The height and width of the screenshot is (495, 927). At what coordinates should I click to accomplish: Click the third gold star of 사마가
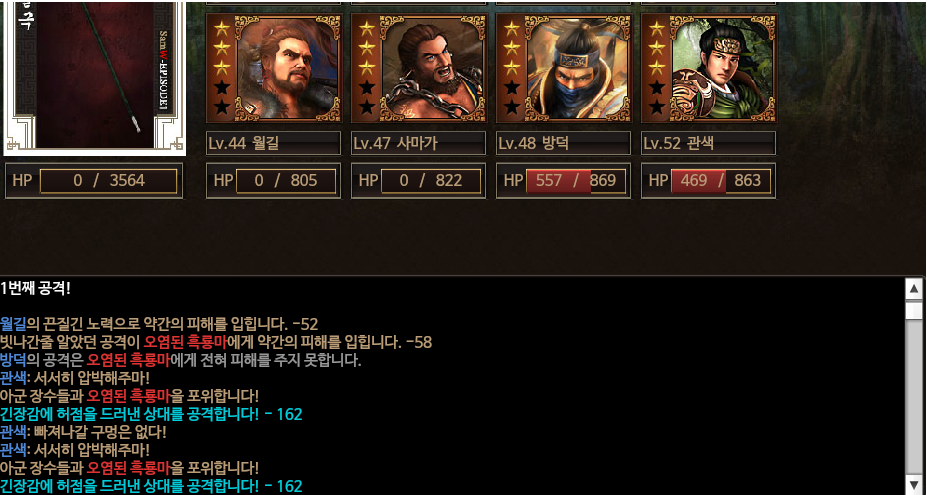[x=367, y=67]
